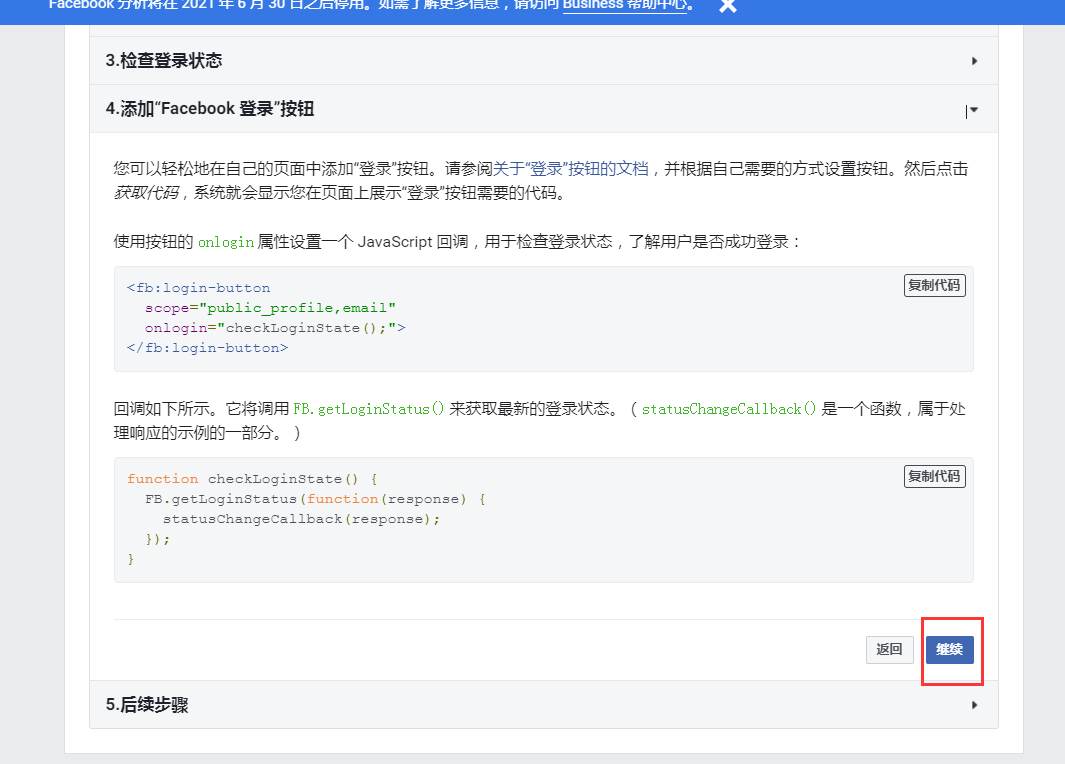Select the 4.添加"Facebook 登录"按钮 heading
The width and height of the screenshot is (1065, 764).
[x=210, y=109]
